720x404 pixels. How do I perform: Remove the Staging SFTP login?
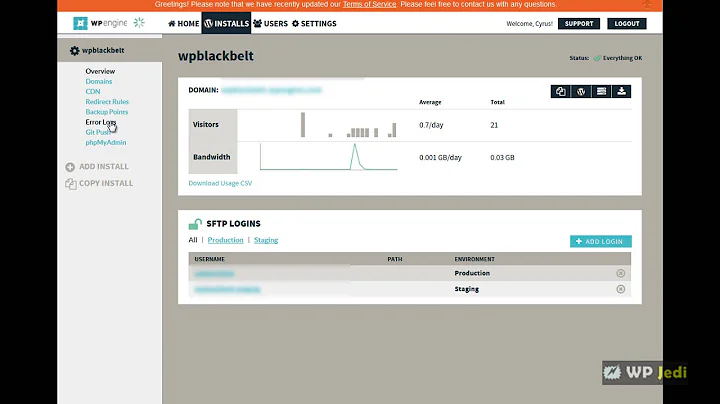tap(620, 289)
